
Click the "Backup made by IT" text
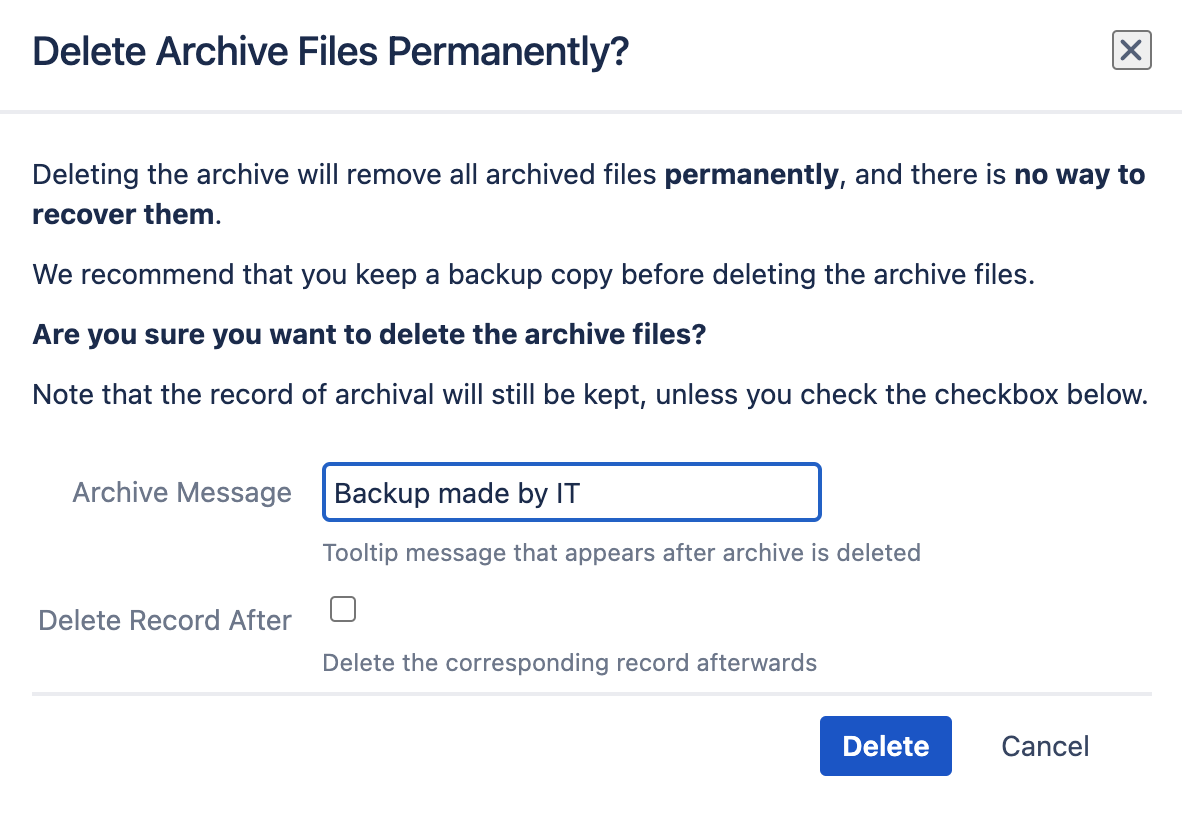(457, 493)
